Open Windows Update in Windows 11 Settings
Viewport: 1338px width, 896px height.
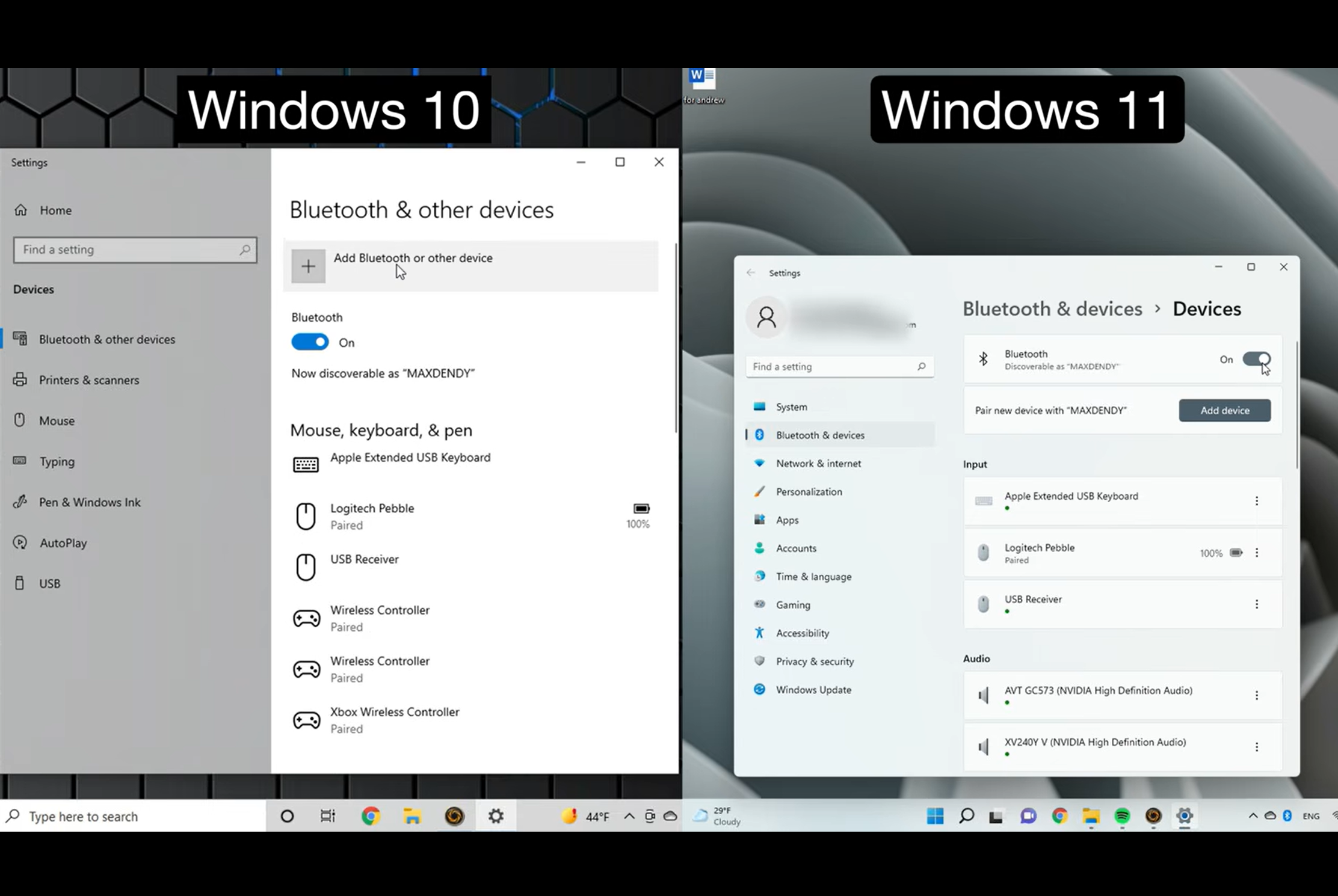839,689
